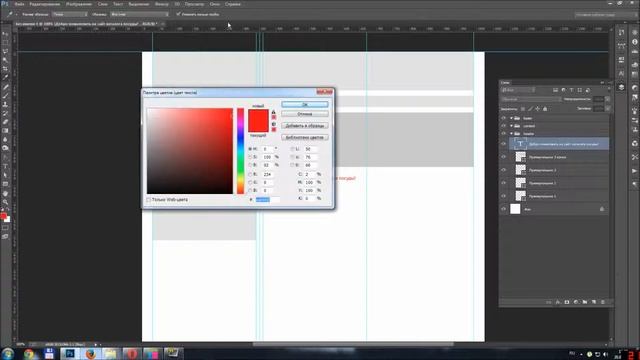Click the out-of-gamut warning triangle icon
Viewport: 640px width, 360px height.
pos(273,112)
